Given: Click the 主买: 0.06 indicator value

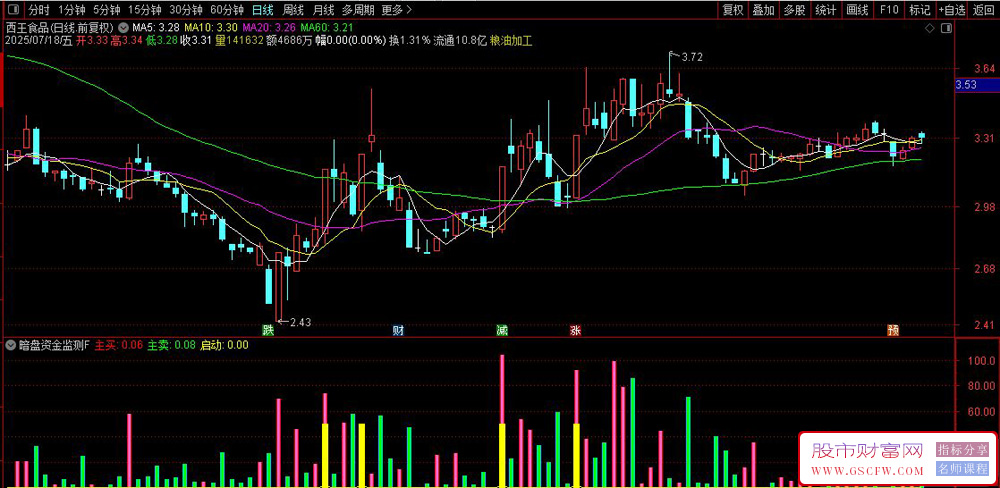Looking at the screenshot, I should (119, 345).
